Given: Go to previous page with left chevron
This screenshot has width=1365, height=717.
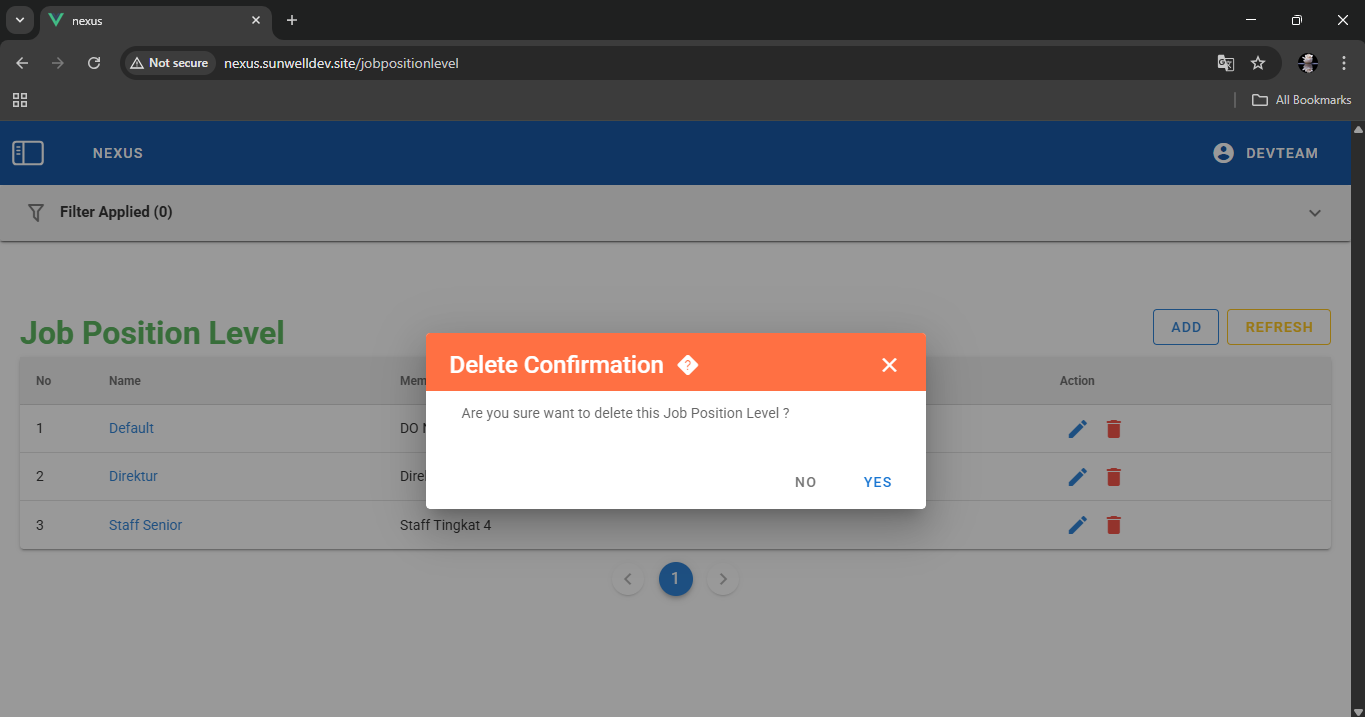Looking at the screenshot, I should pyautogui.click(x=628, y=579).
